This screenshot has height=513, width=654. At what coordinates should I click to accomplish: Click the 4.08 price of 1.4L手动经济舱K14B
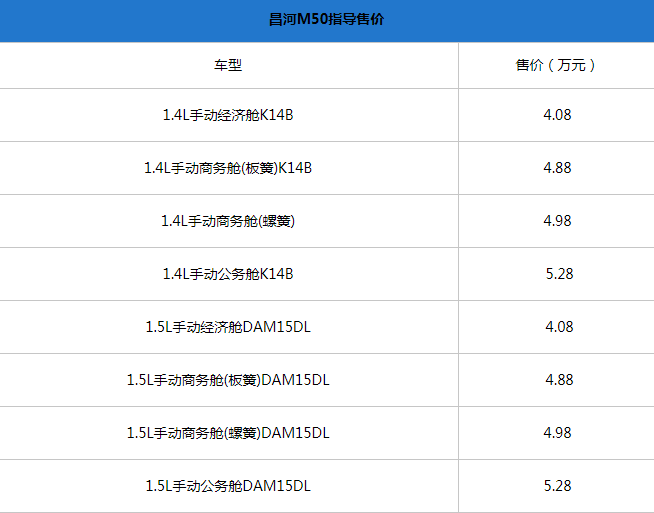(x=557, y=115)
